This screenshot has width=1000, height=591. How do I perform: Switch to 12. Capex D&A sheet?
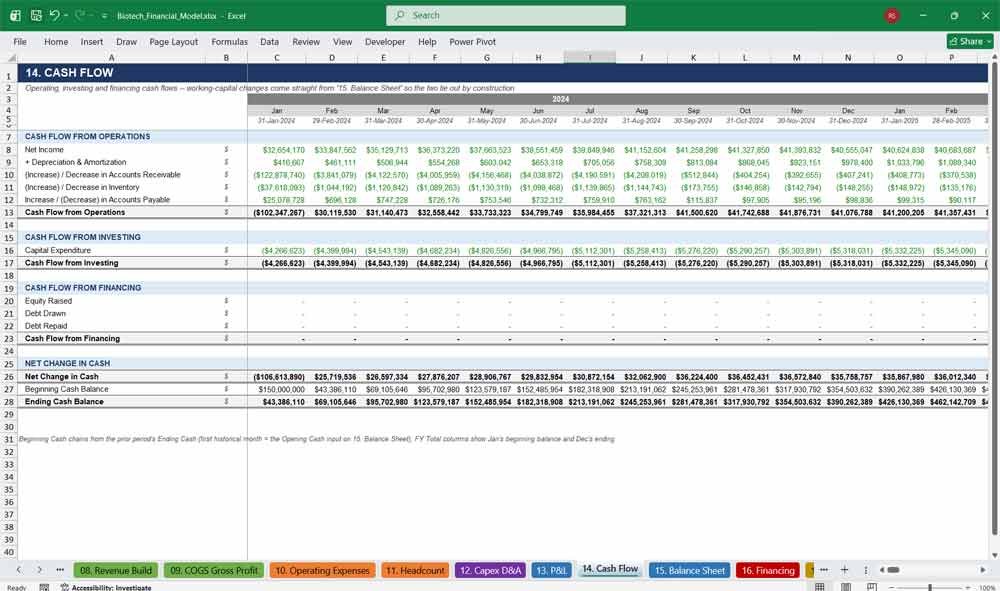[x=490, y=570]
